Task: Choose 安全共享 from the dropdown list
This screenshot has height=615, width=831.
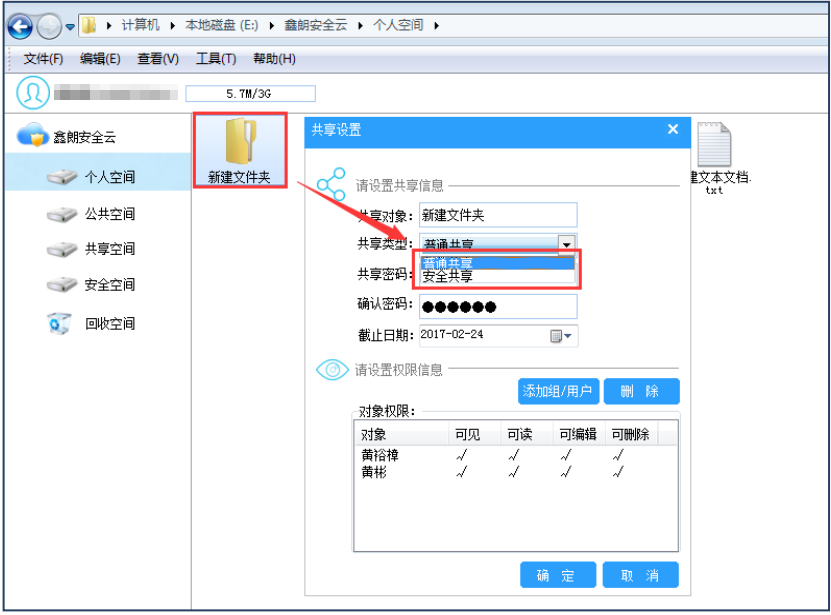Action: (497, 276)
